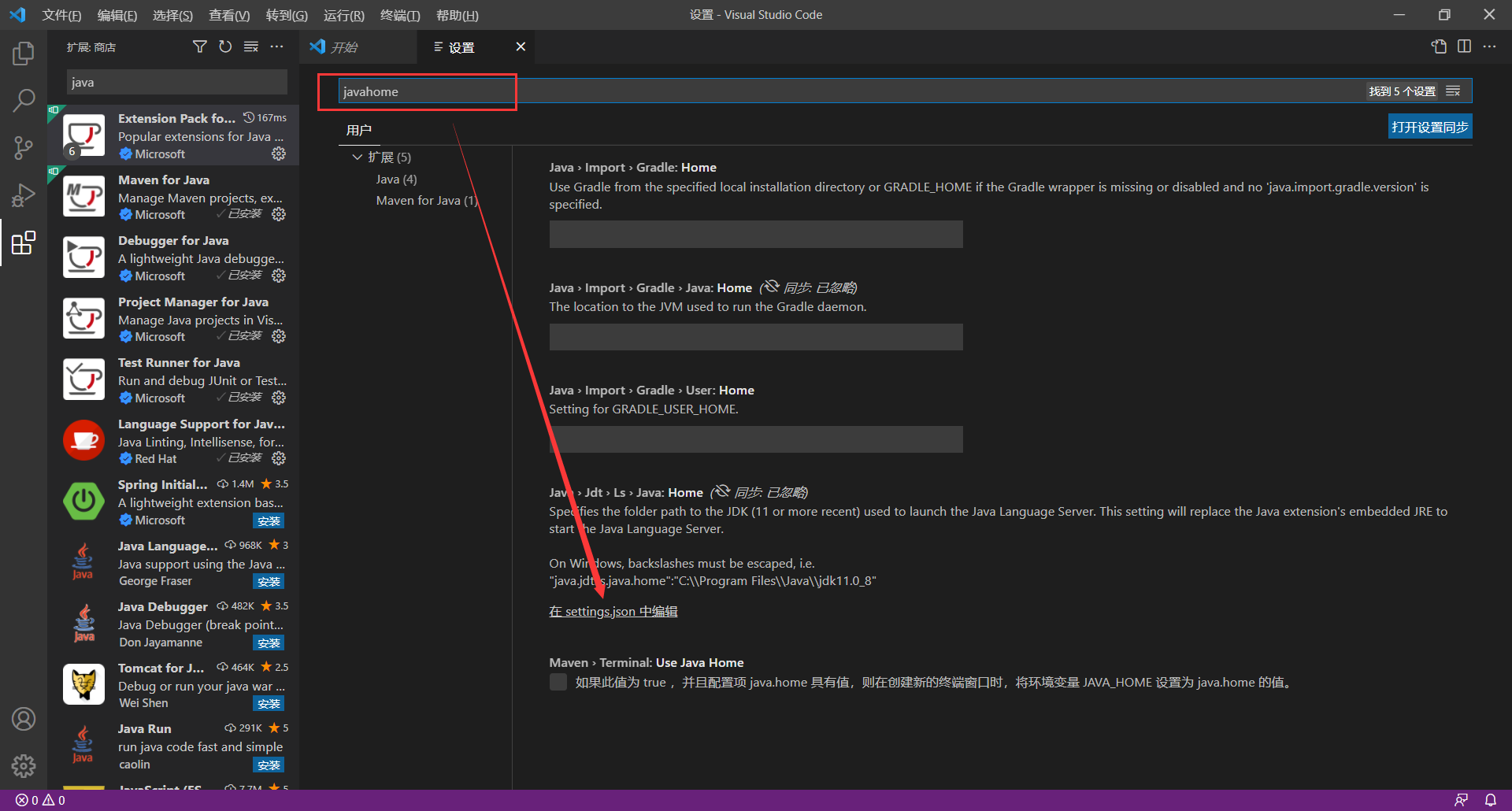Manage gear for Debugger for Java

[x=279, y=276]
